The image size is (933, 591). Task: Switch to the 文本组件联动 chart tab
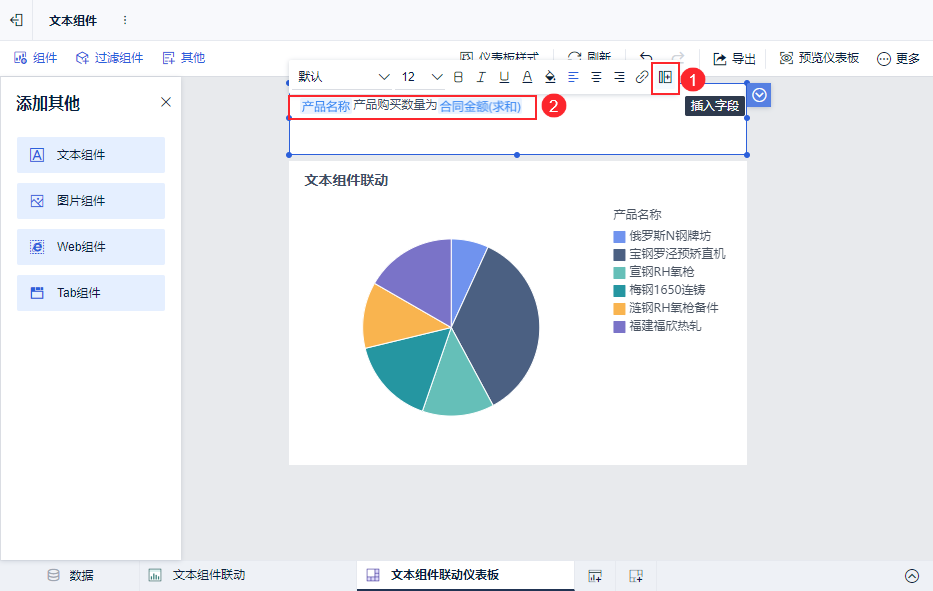tap(198, 576)
